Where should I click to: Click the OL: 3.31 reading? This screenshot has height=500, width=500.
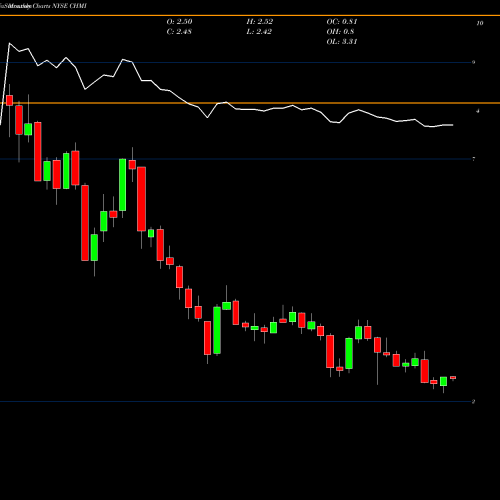(342, 42)
